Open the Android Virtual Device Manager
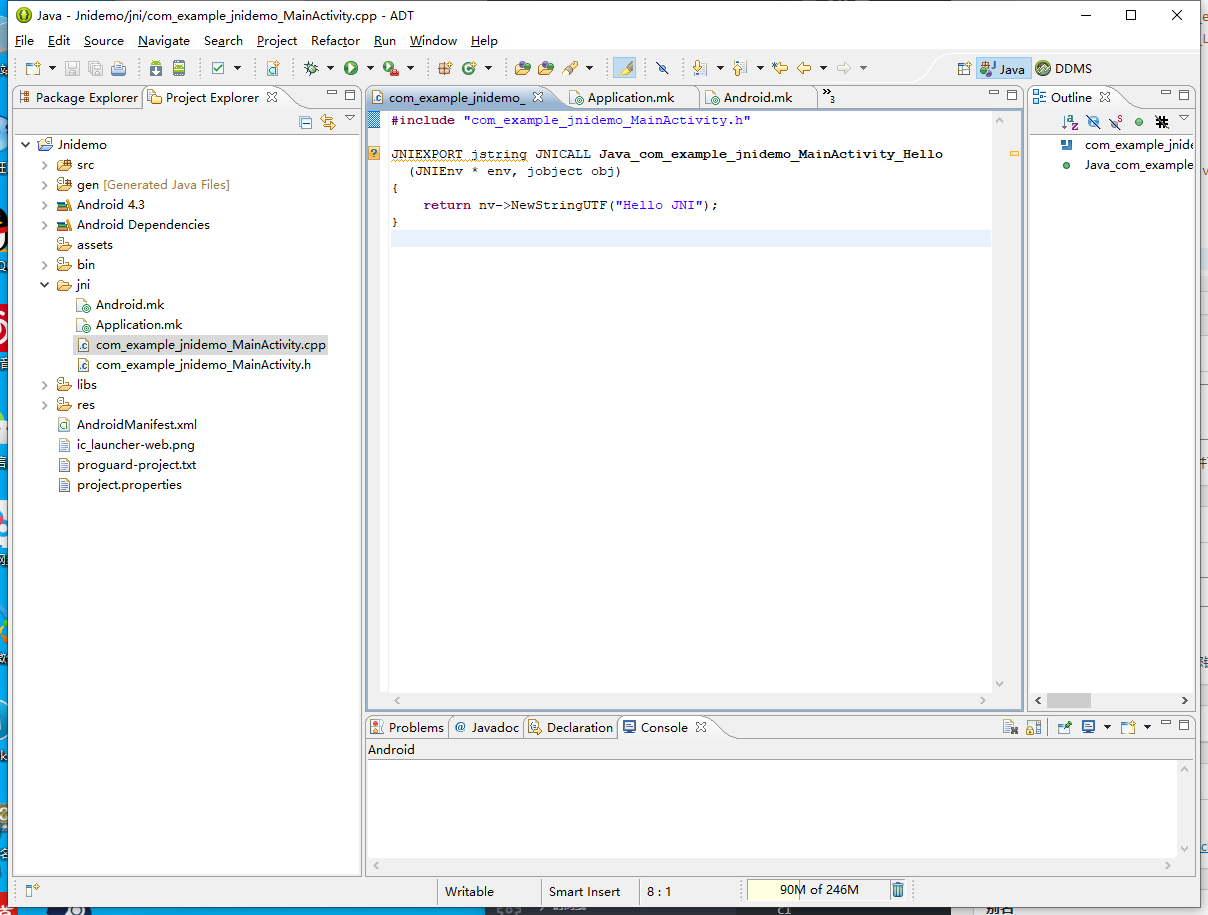1208x915 pixels. click(179, 68)
